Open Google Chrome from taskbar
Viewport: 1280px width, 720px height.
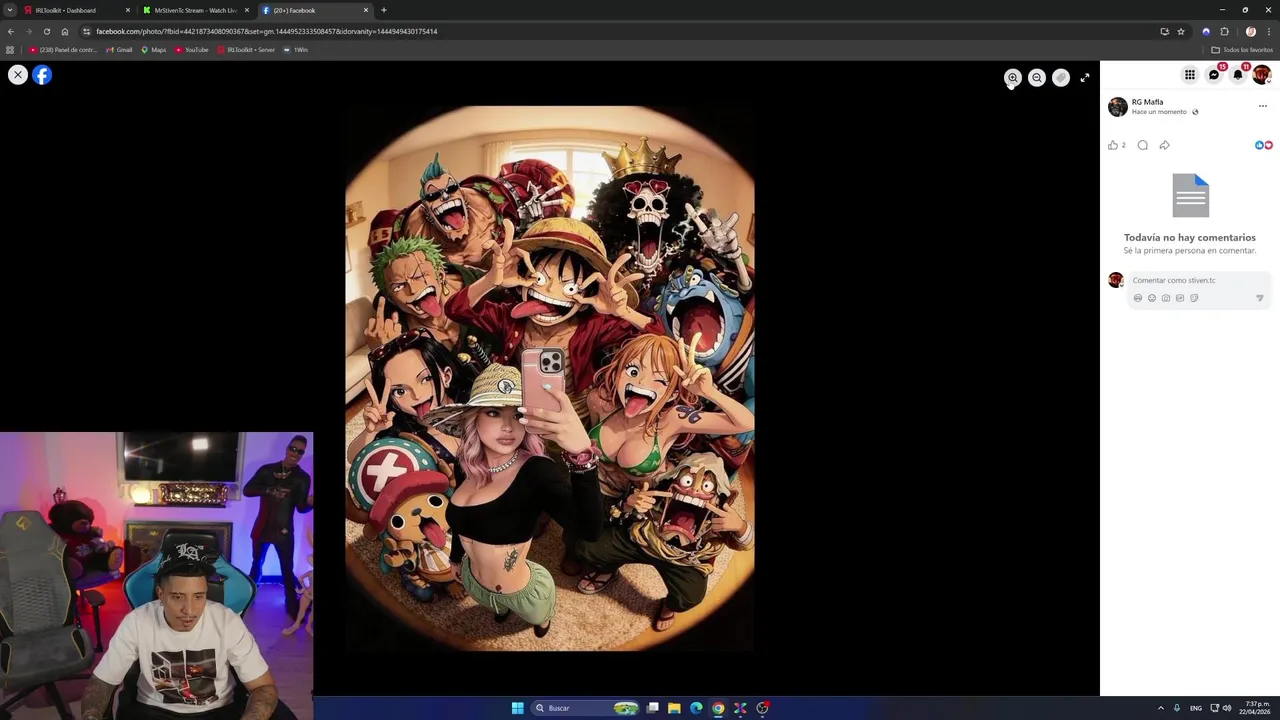coord(718,708)
